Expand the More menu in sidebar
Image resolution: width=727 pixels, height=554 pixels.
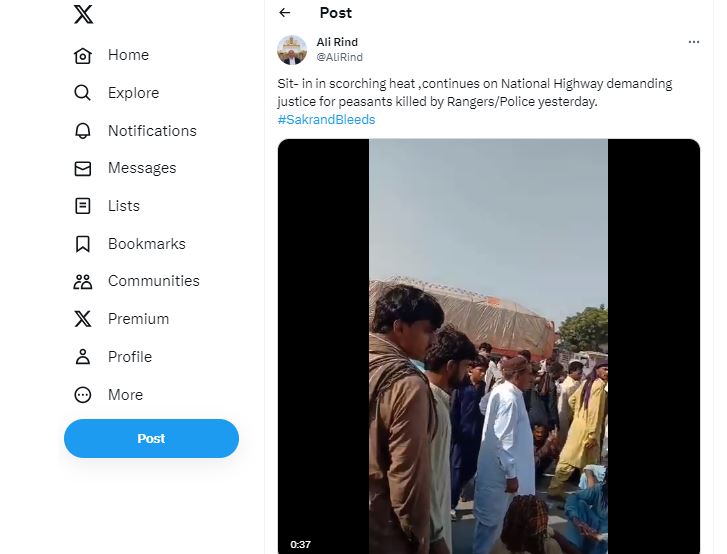click(x=83, y=395)
